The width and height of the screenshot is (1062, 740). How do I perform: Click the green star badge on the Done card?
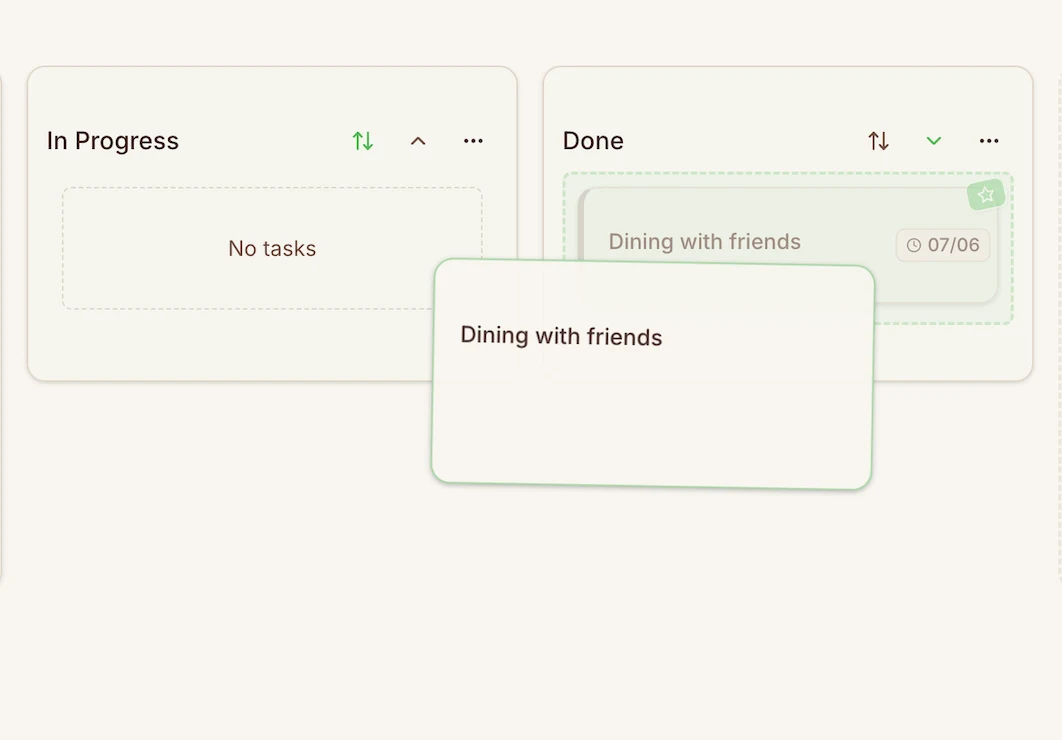click(x=986, y=194)
